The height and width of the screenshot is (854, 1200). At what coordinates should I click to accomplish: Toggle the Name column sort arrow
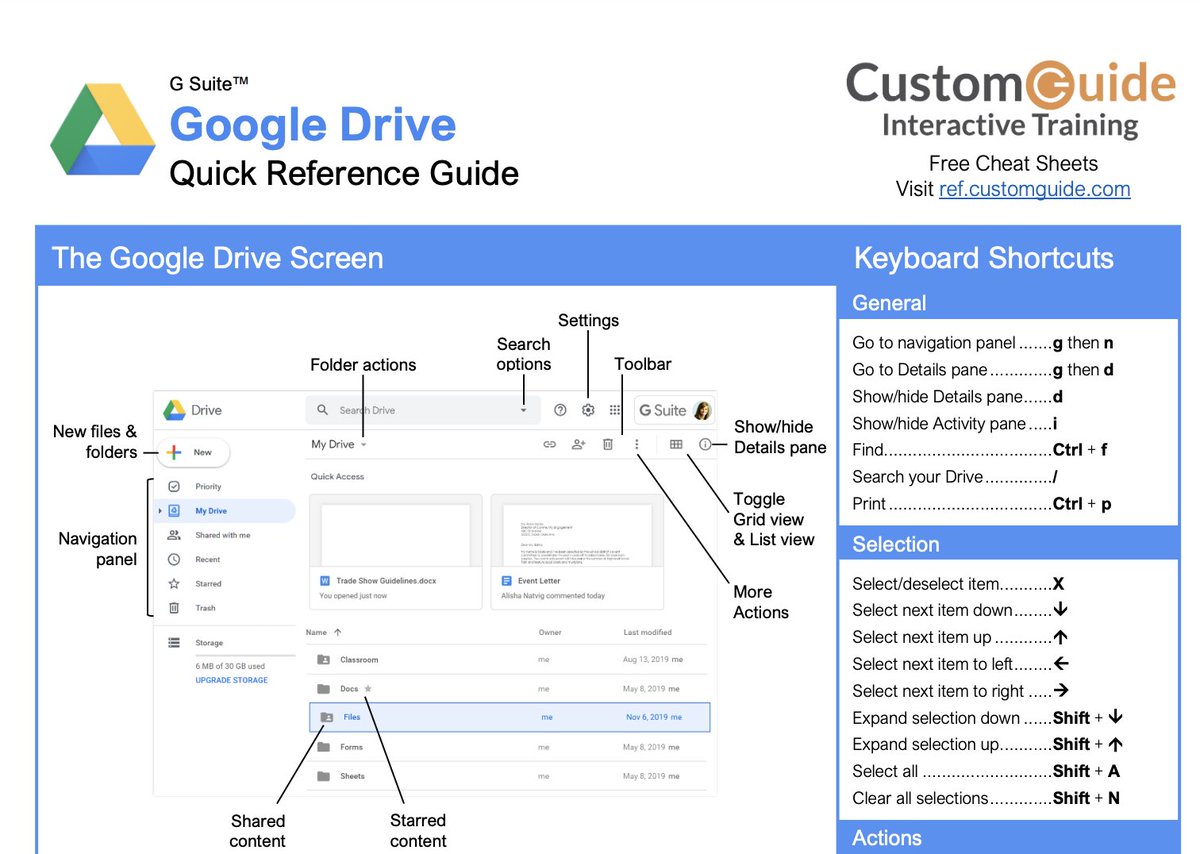tap(337, 632)
